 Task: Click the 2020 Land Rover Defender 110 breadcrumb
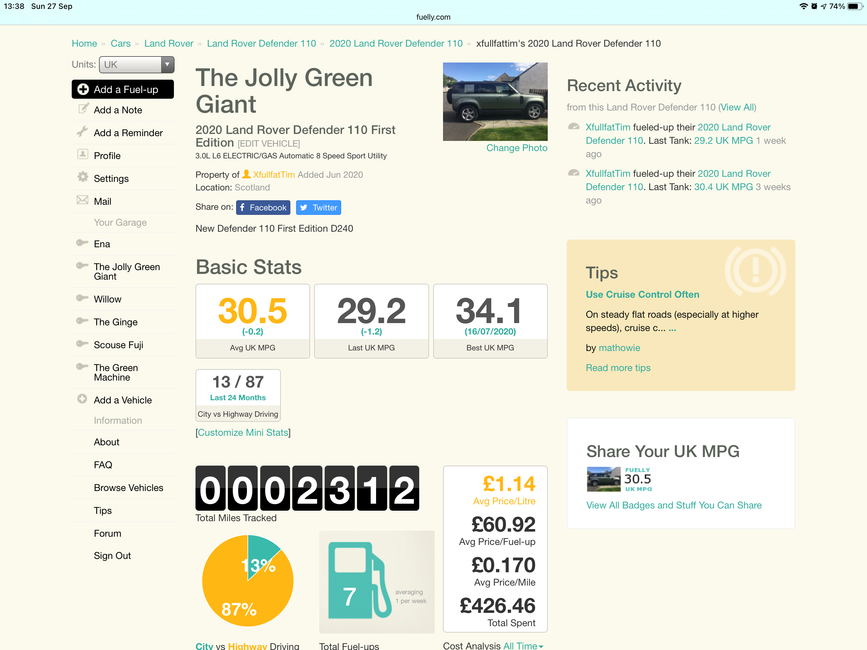[396, 43]
